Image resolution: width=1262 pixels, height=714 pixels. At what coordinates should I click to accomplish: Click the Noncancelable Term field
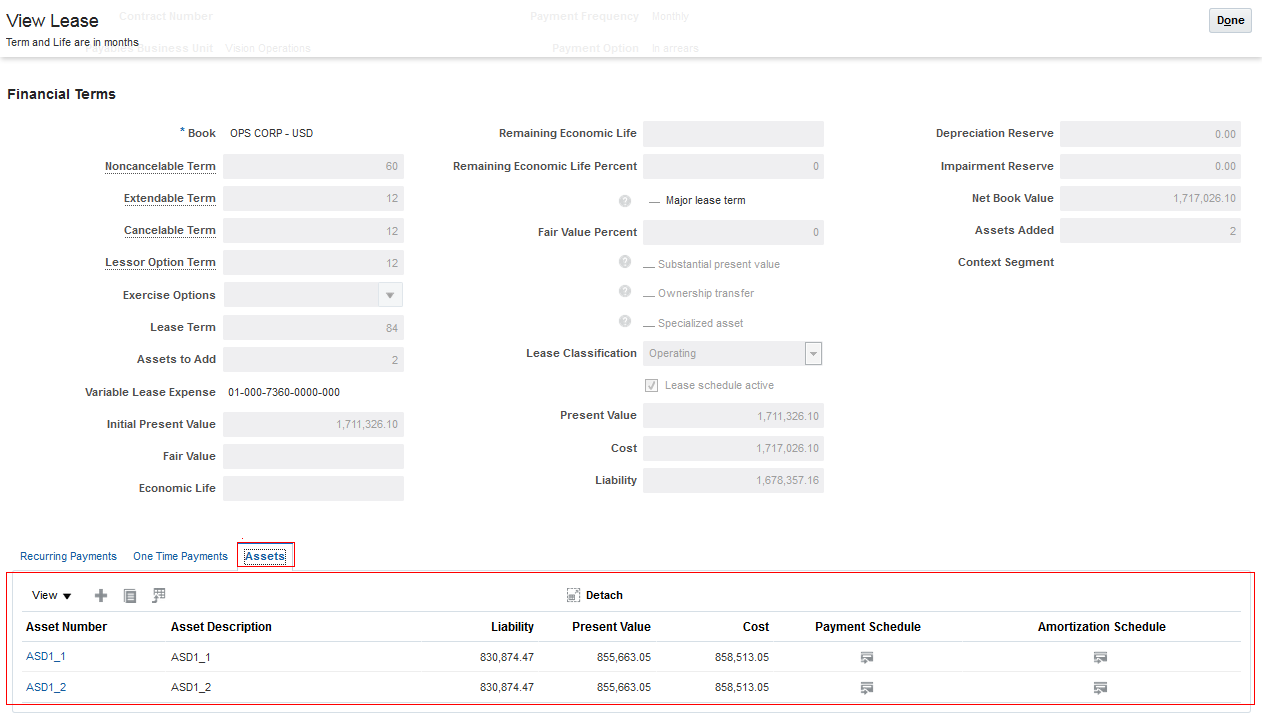point(313,166)
